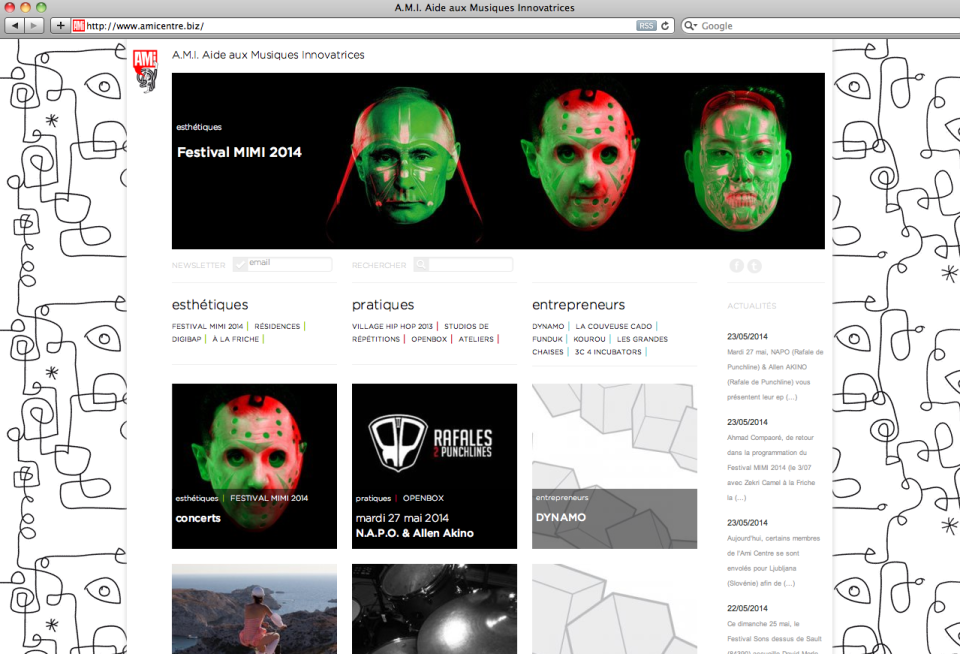
Task: Reload the page with the refresh icon
Action: coord(665,26)
